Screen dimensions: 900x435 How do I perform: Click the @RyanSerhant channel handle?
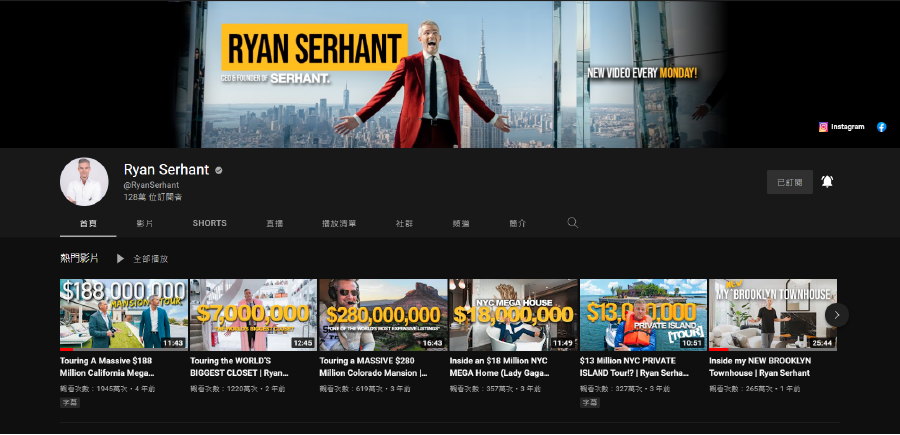152,185
